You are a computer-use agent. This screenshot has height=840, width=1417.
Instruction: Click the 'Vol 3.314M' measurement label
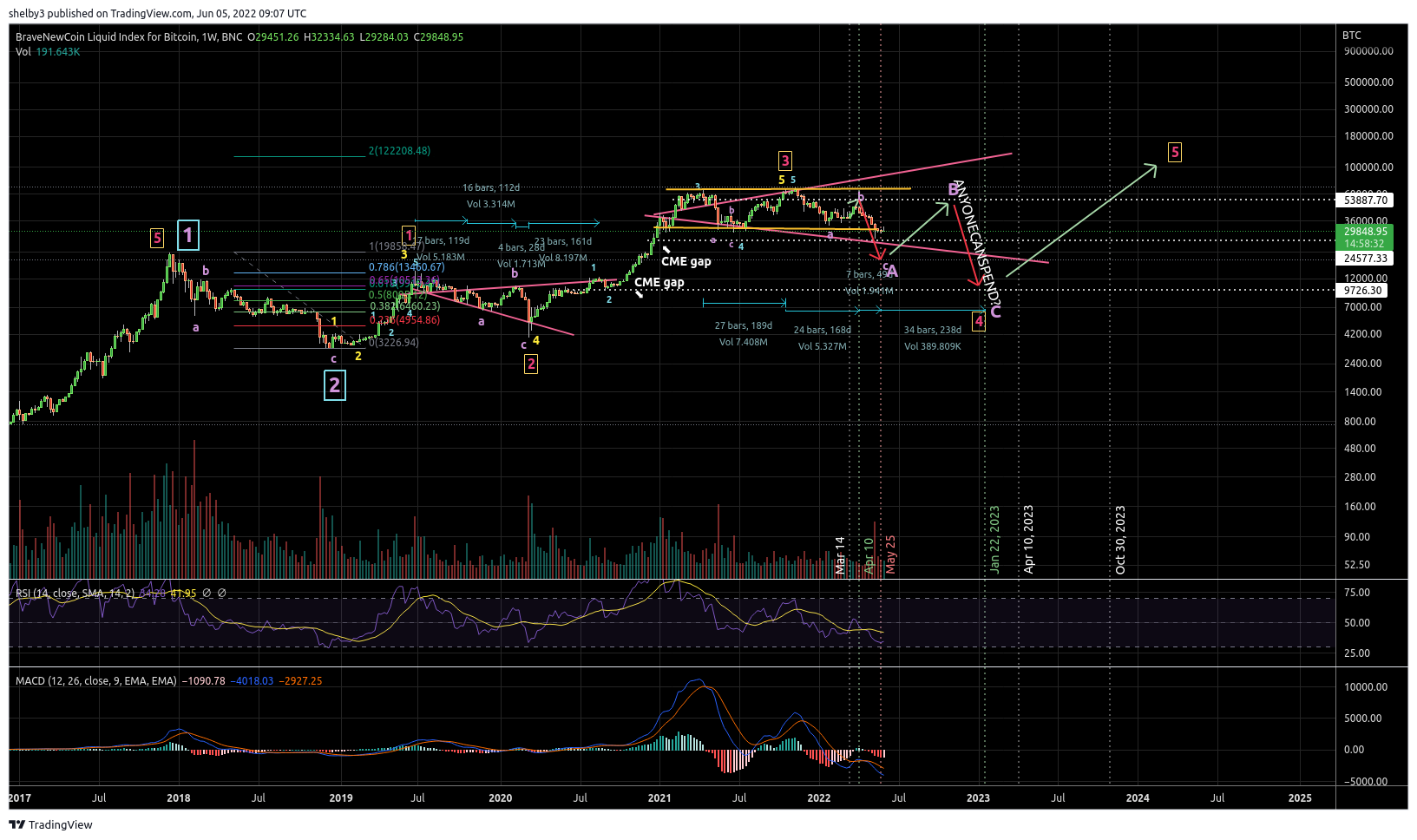(x=491, y=205)
